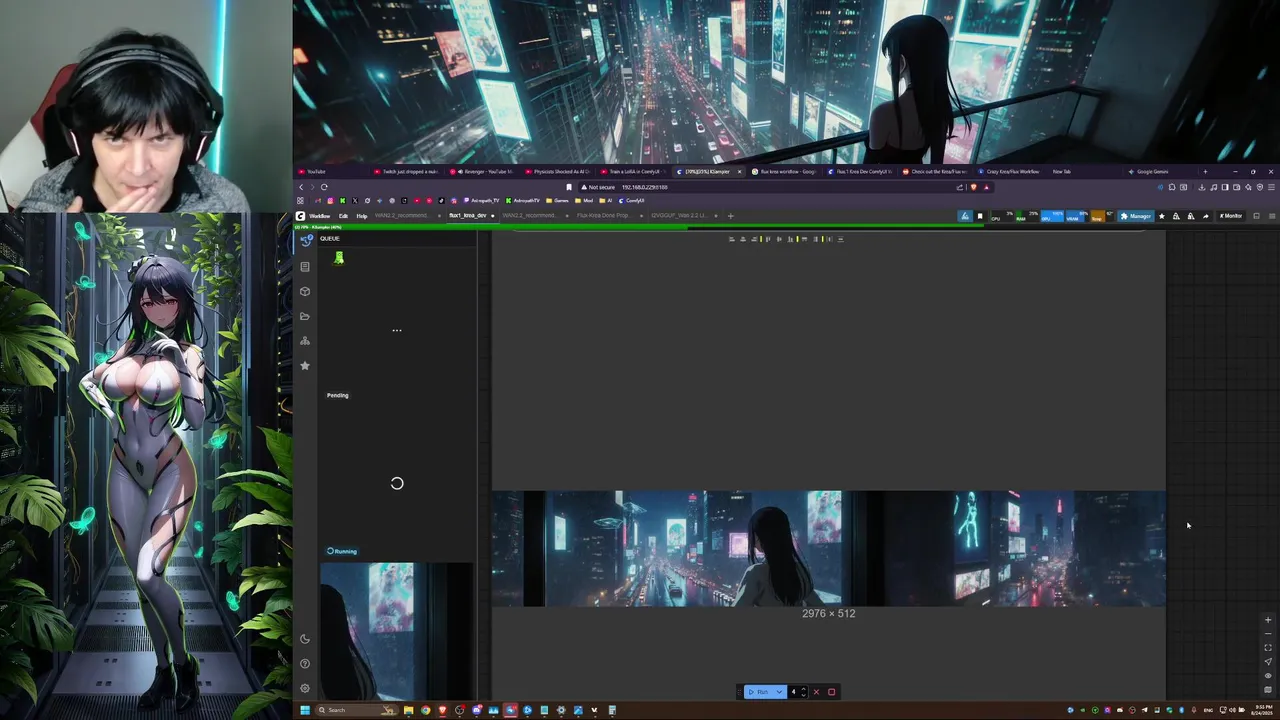Cancel the current run with X icon
Image resolution: width=1280 pixels, height=720 pixels.
tap(816, 692)
